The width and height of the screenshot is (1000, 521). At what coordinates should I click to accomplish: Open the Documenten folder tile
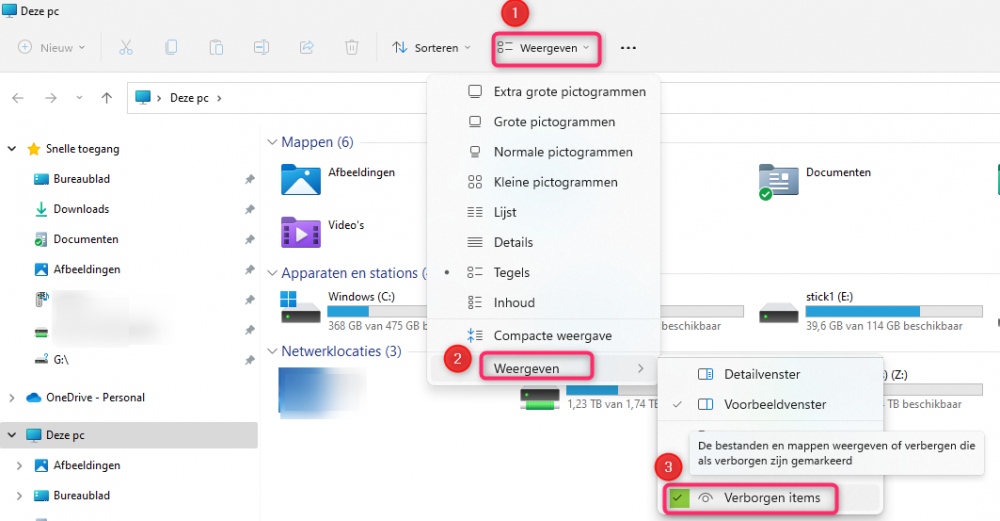814,181
